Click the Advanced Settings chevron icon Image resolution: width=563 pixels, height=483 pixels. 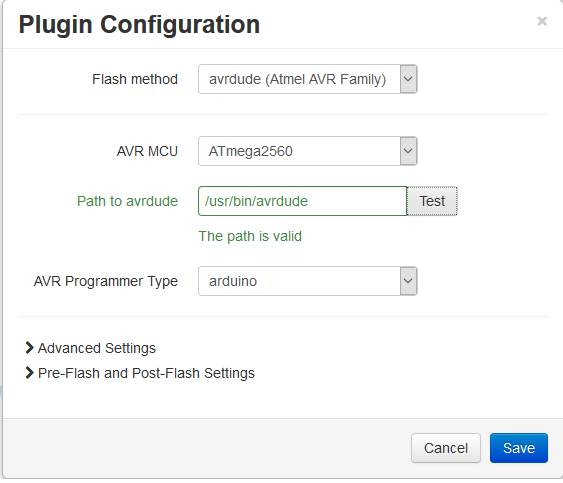(29, 348)
